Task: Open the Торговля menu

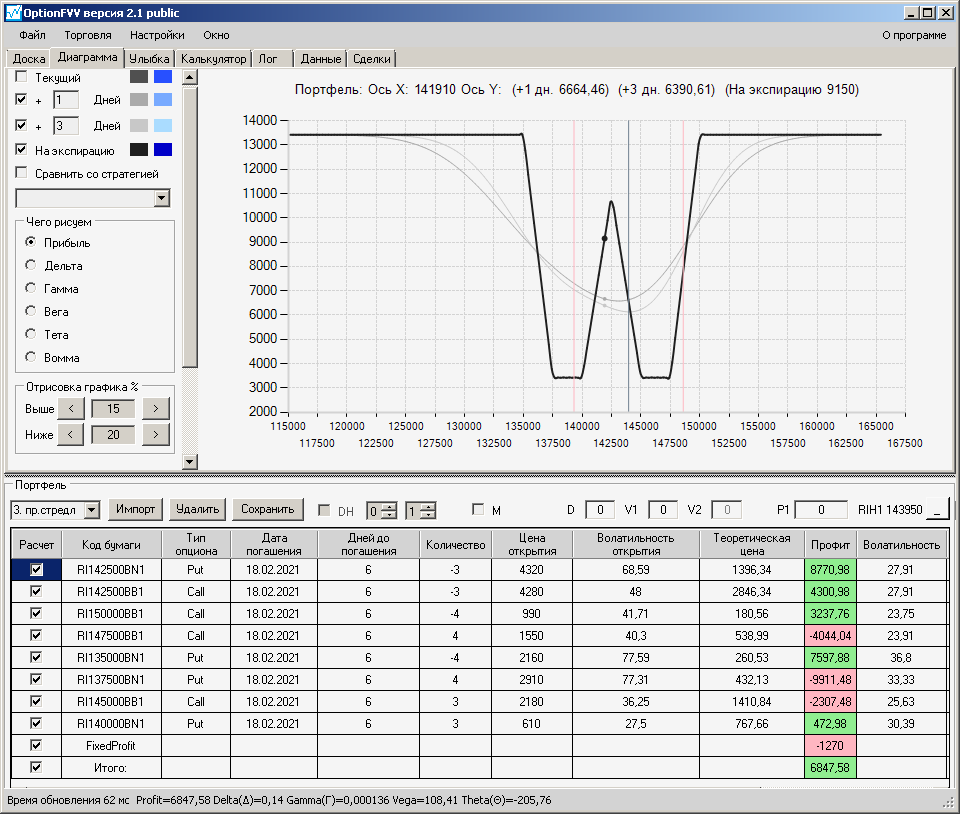Action: coord(88,35)
